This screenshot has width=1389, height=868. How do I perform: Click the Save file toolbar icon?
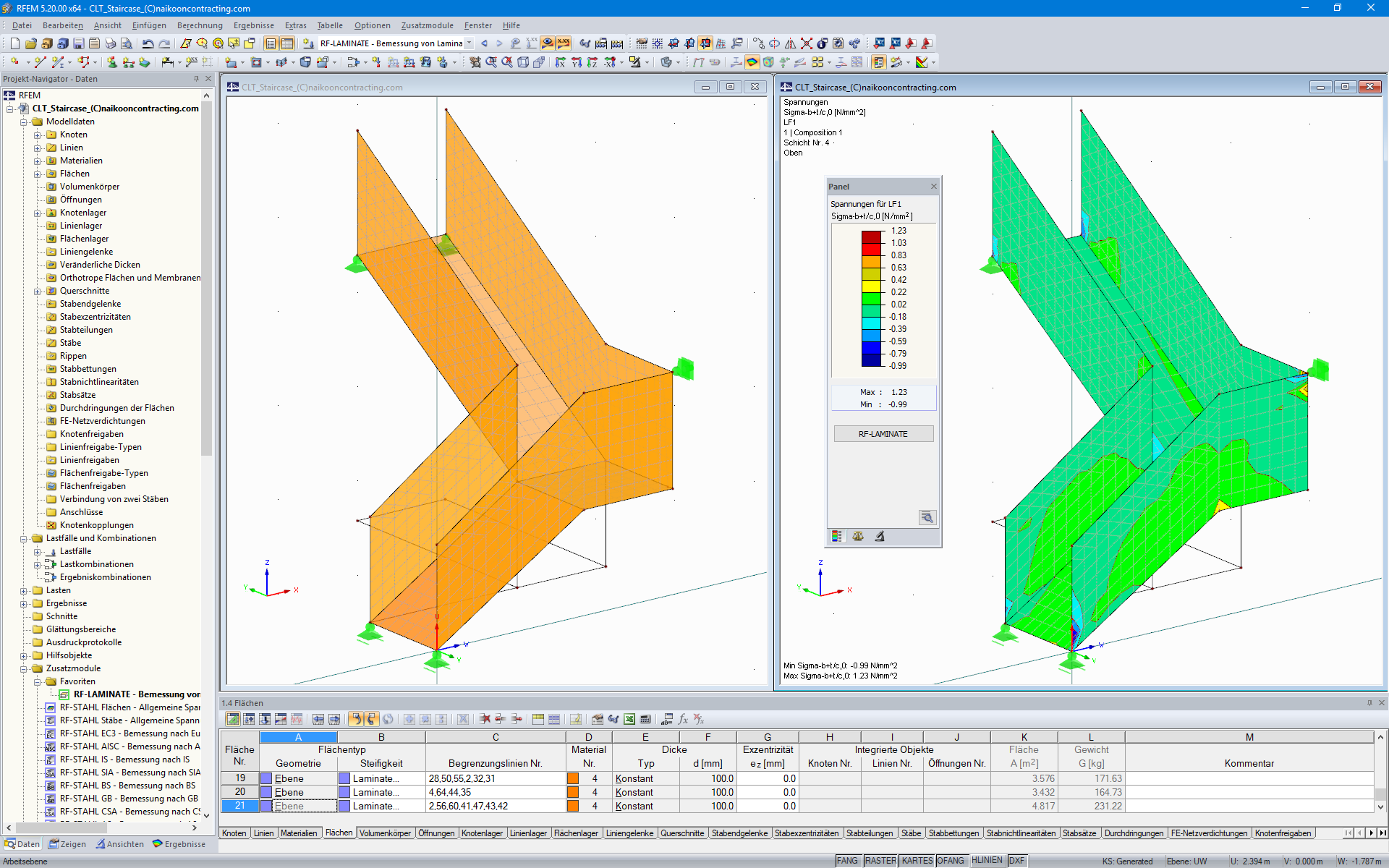(78, 43)
